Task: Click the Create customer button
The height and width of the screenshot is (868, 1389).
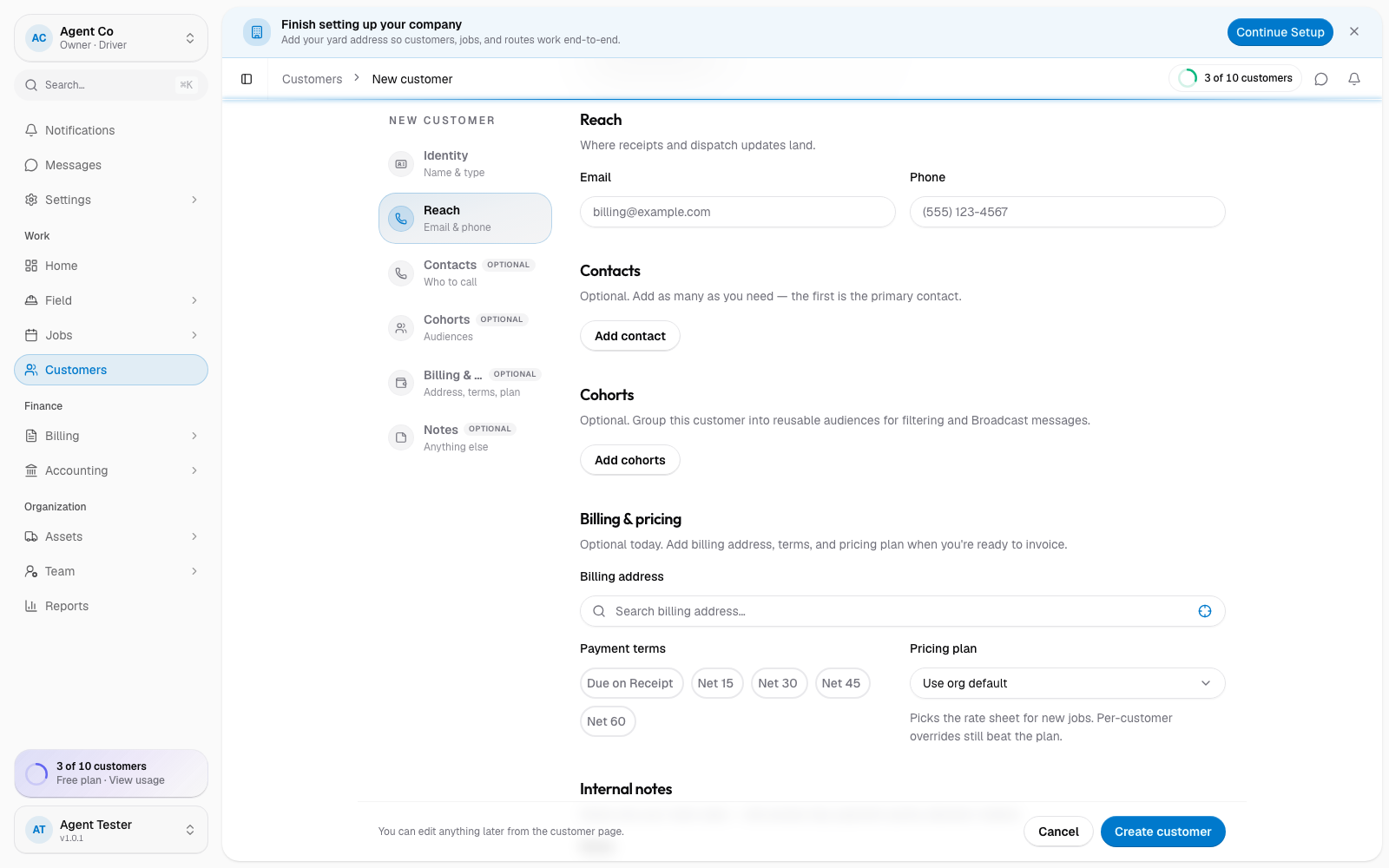Action: pyautogui.click(x=1162, y=832)
